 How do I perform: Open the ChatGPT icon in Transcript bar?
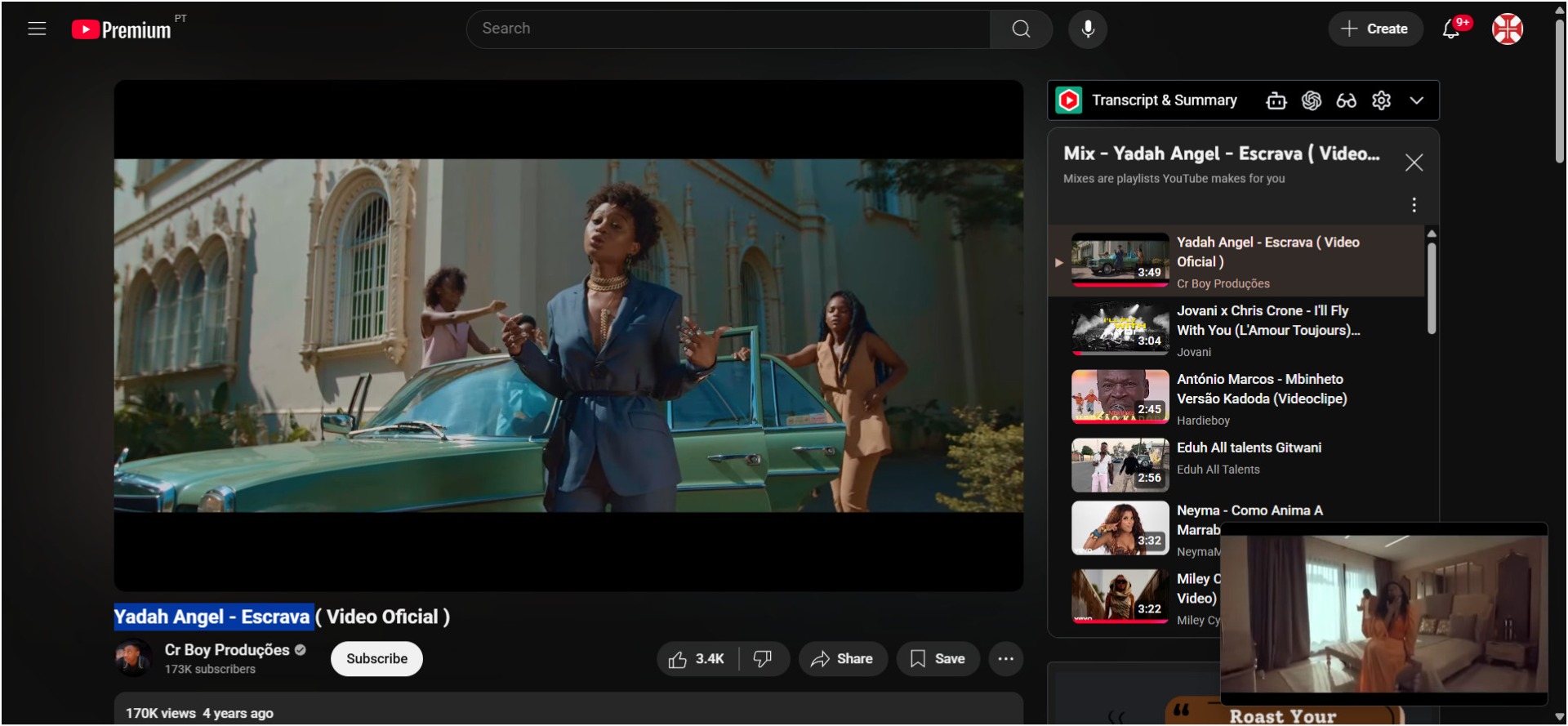click(1312, 100)
